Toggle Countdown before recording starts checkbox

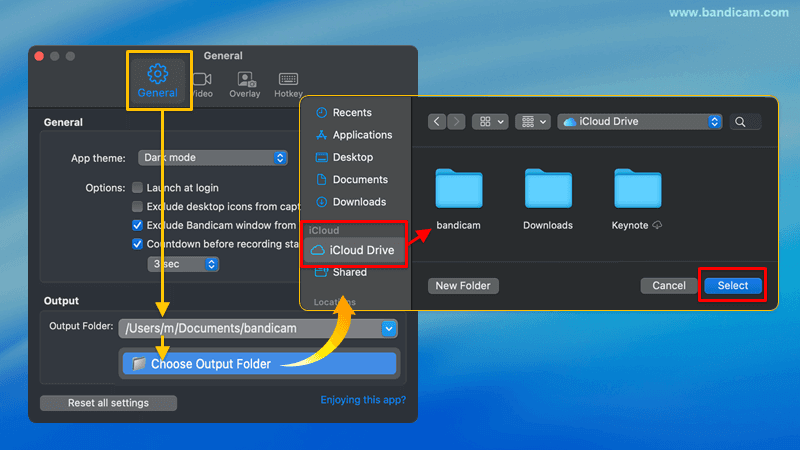137,244
